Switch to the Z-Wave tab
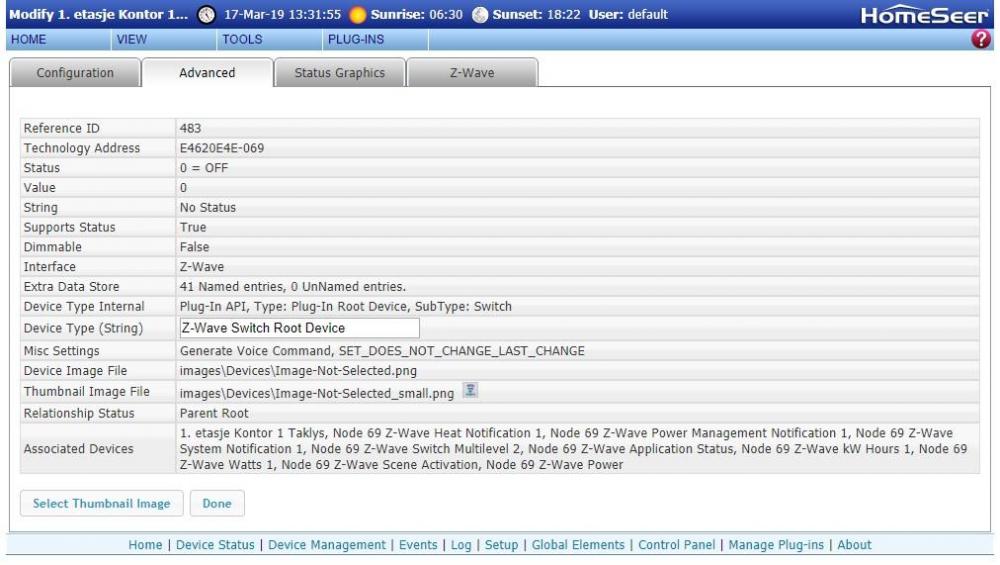 [x=473, y=73]
